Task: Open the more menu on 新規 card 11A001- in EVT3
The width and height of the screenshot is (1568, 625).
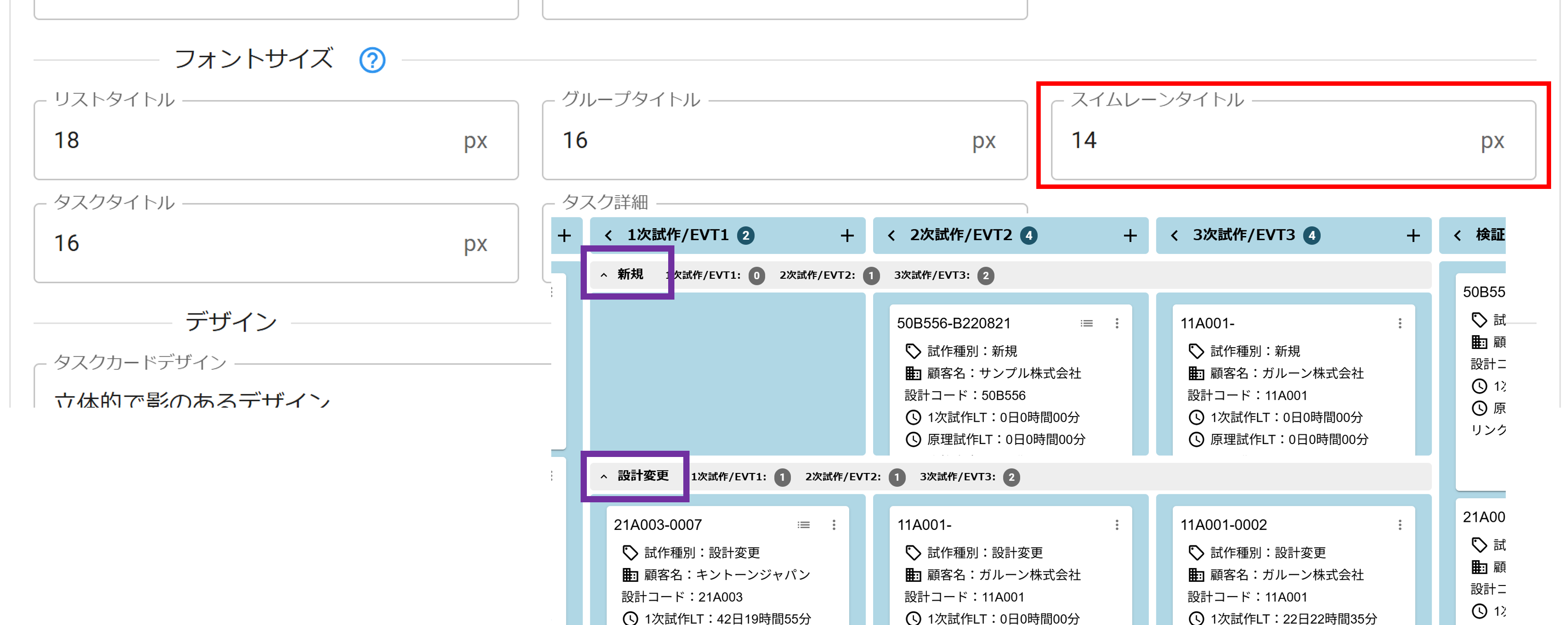Action: pyautogui.click(x=1400, y=323)
